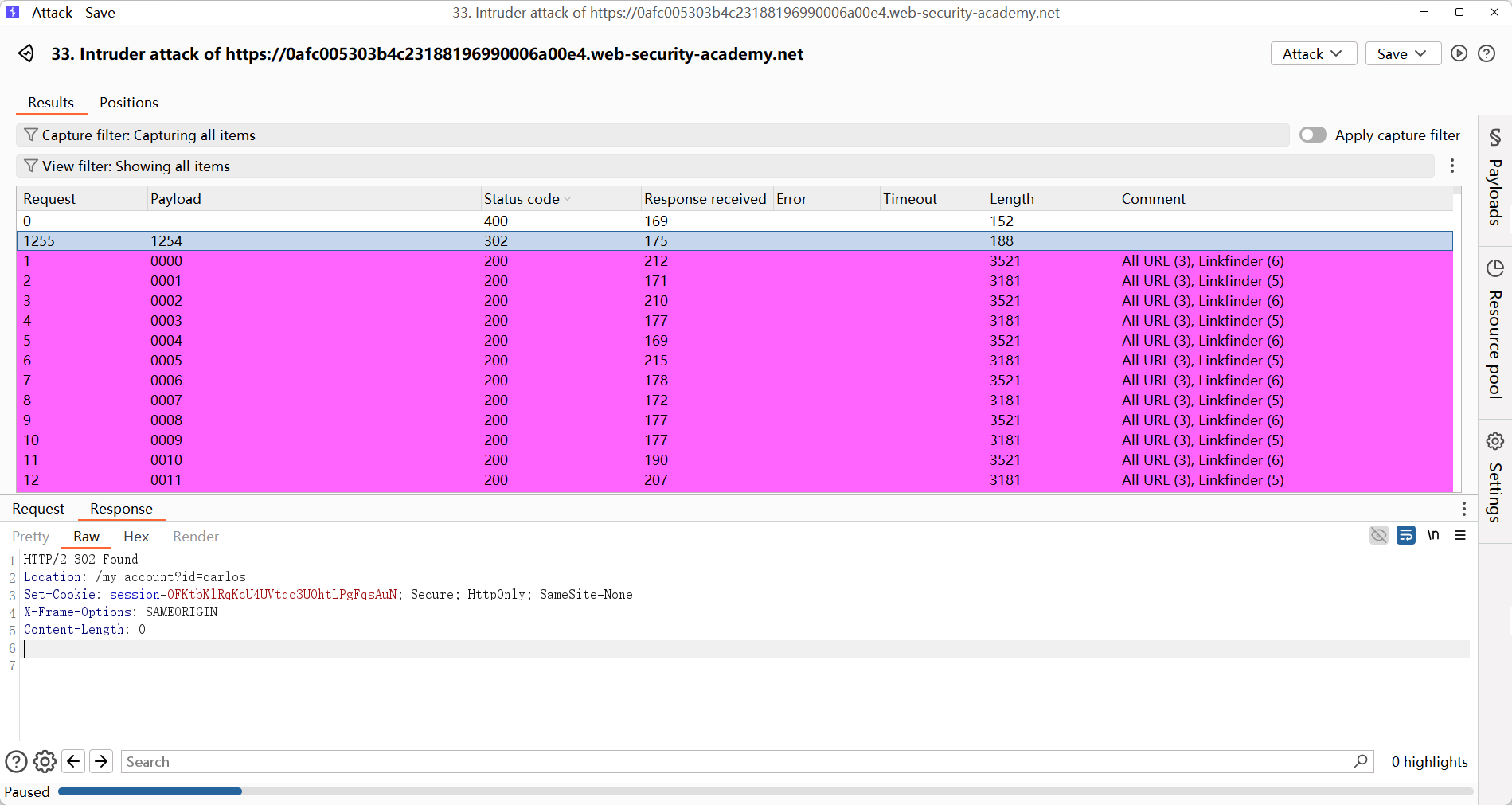Sort by the Status code column header
This screenshot has width=1512, height=805.
tap(522, 199)
